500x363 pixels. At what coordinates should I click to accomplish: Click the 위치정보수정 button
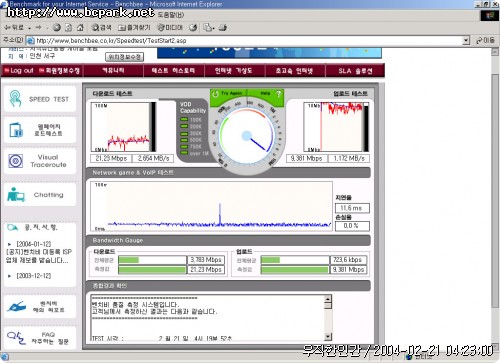(125, 57)
